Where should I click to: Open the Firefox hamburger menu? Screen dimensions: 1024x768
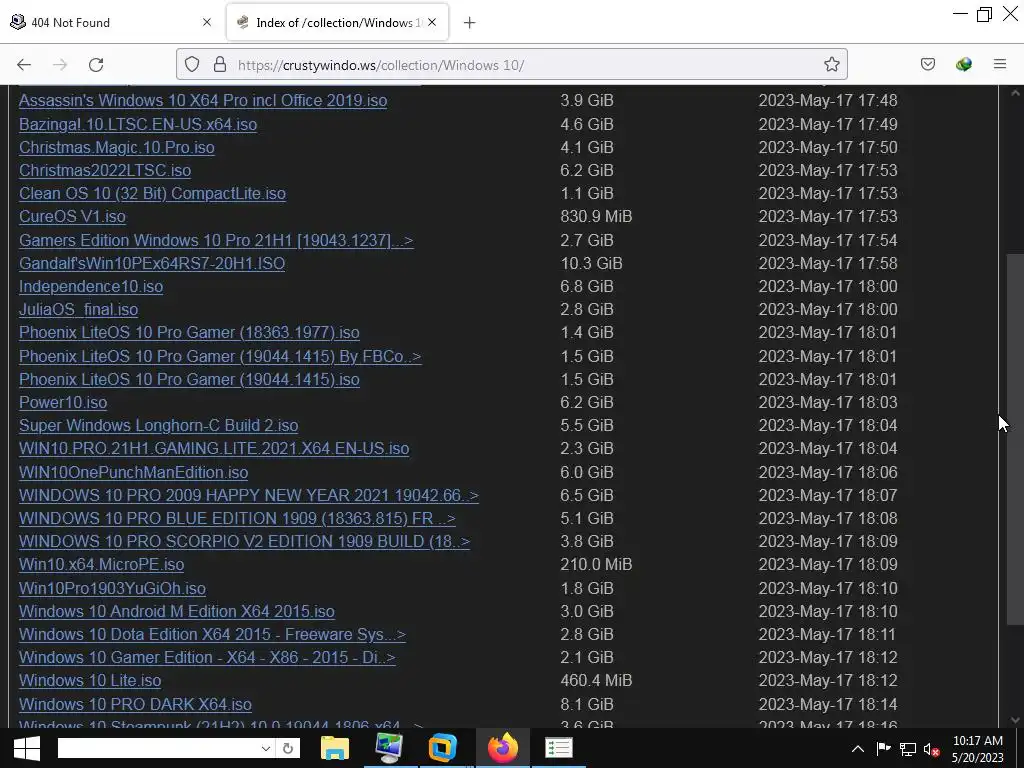coord(1000,65)
